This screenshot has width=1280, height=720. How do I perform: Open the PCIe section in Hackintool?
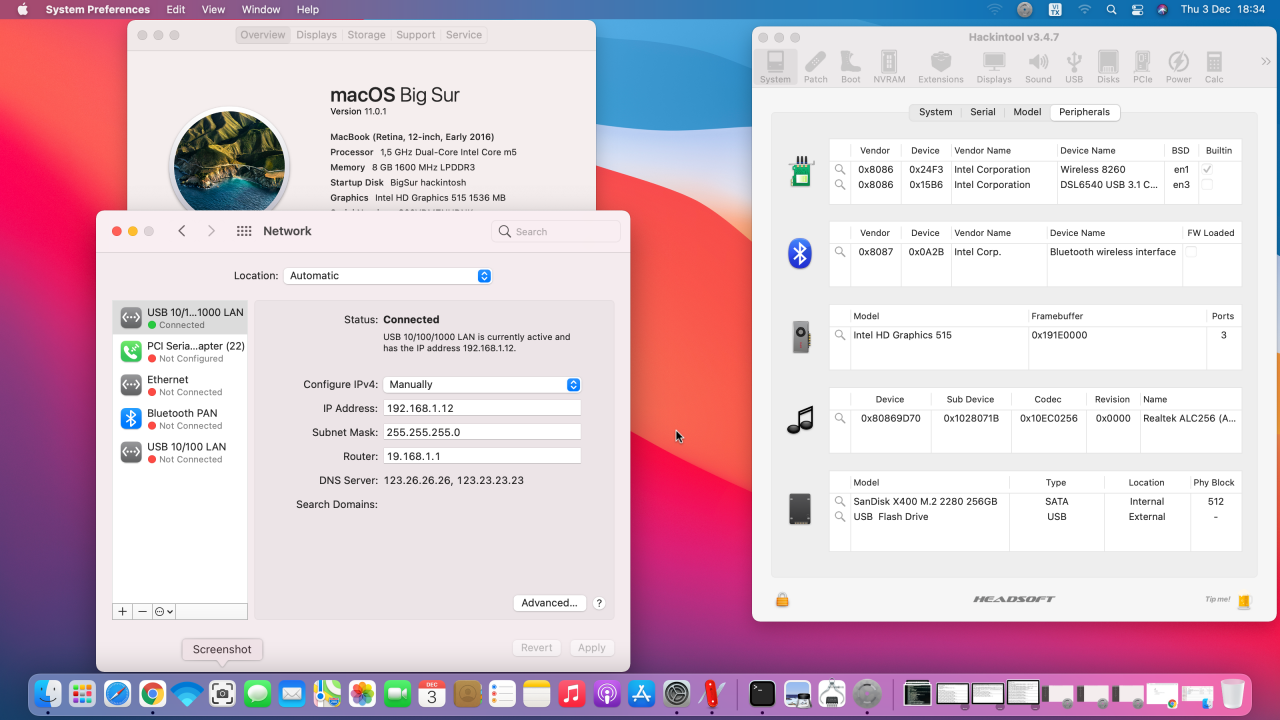coord(1142,67)
